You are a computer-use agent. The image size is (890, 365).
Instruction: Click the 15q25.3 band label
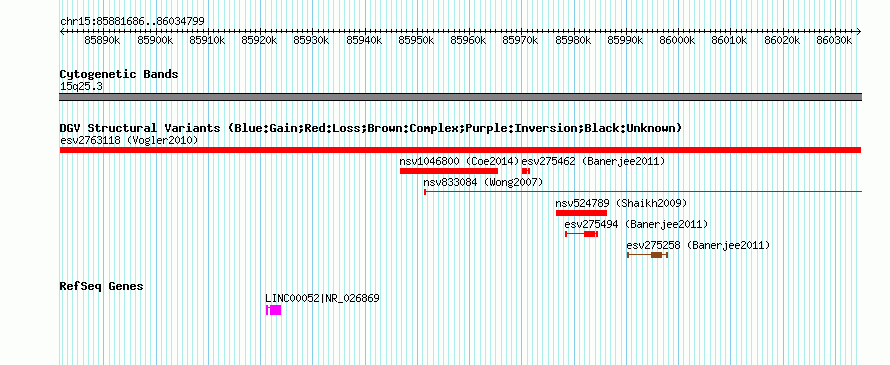tap(81, 86)
